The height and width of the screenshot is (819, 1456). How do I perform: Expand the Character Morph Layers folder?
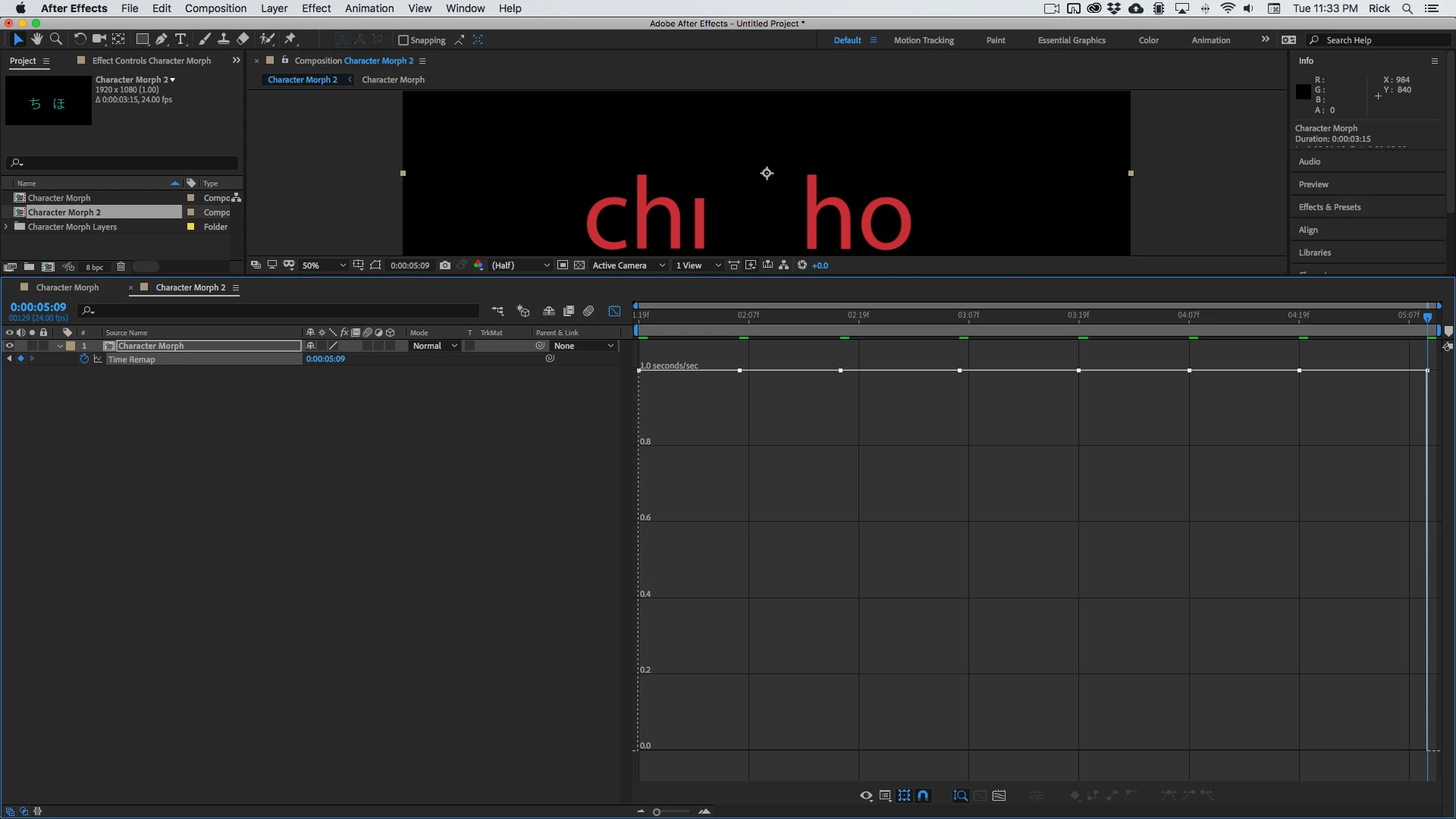(x=7, y=227)
